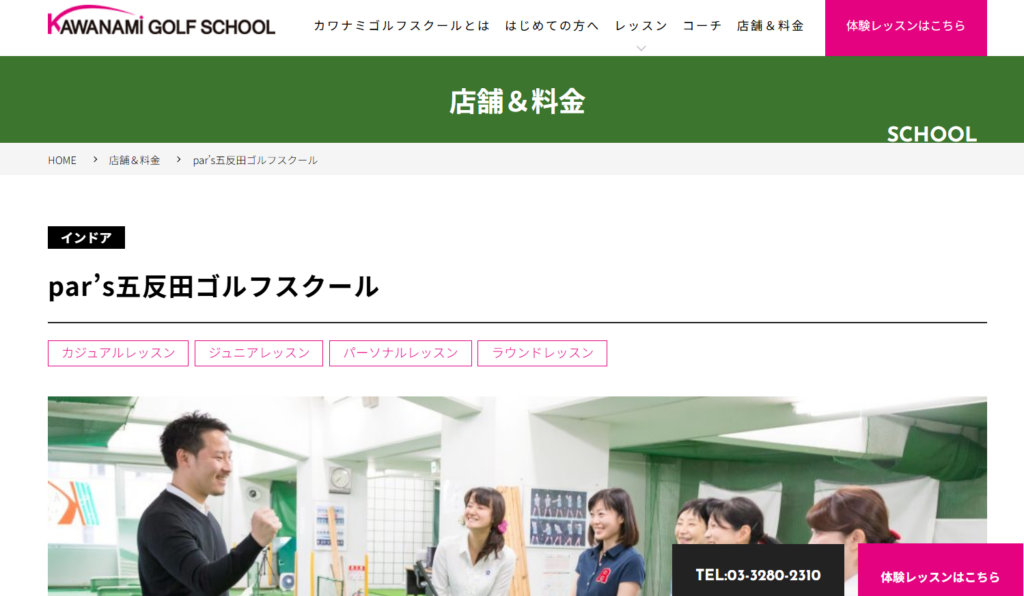Choose the ラウンドレッスン tag
Viewport: 1024px width, 596px height.
click(x=542, y=353)
